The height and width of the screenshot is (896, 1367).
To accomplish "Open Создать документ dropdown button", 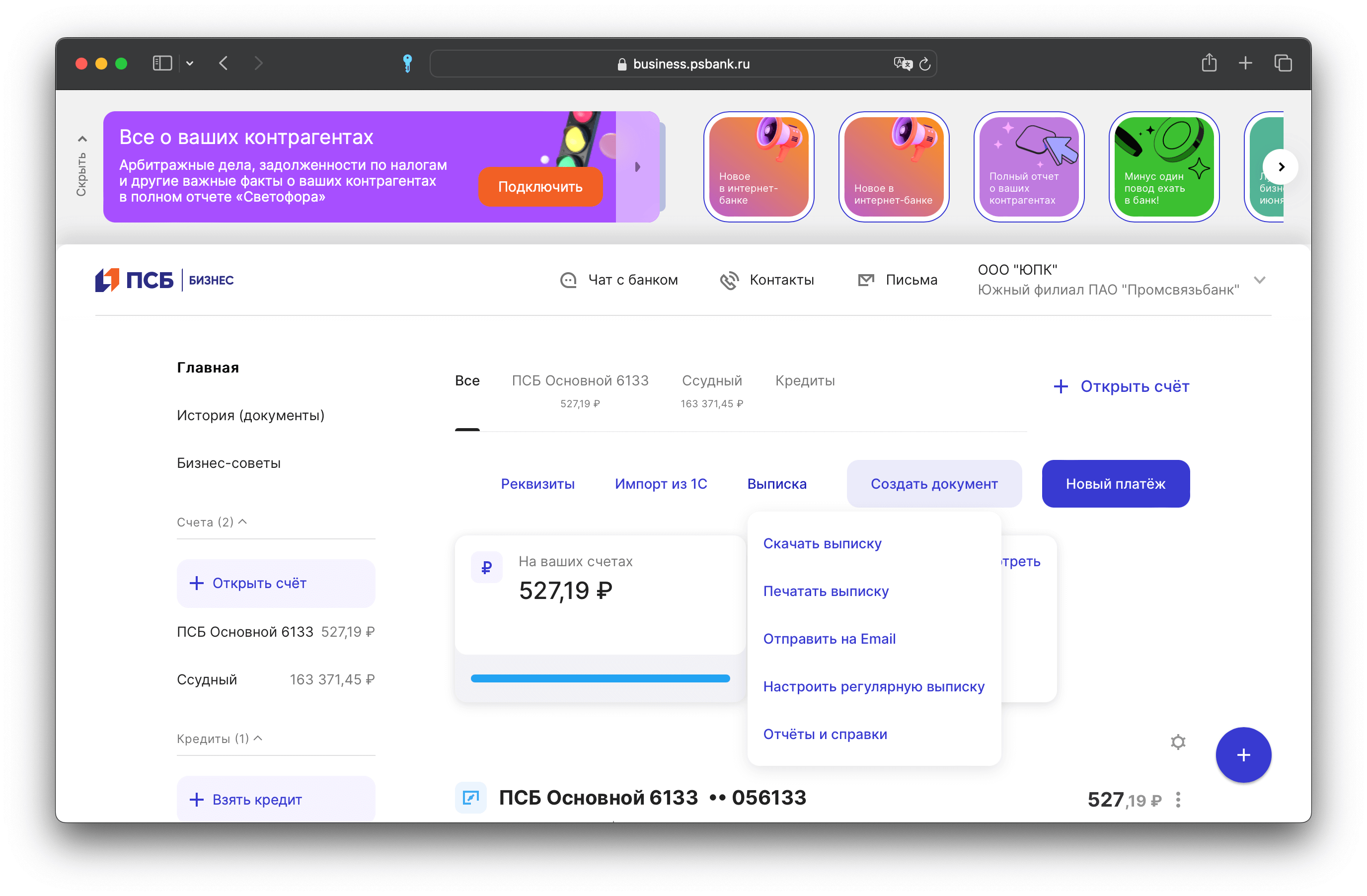I will tap(934, 484).
